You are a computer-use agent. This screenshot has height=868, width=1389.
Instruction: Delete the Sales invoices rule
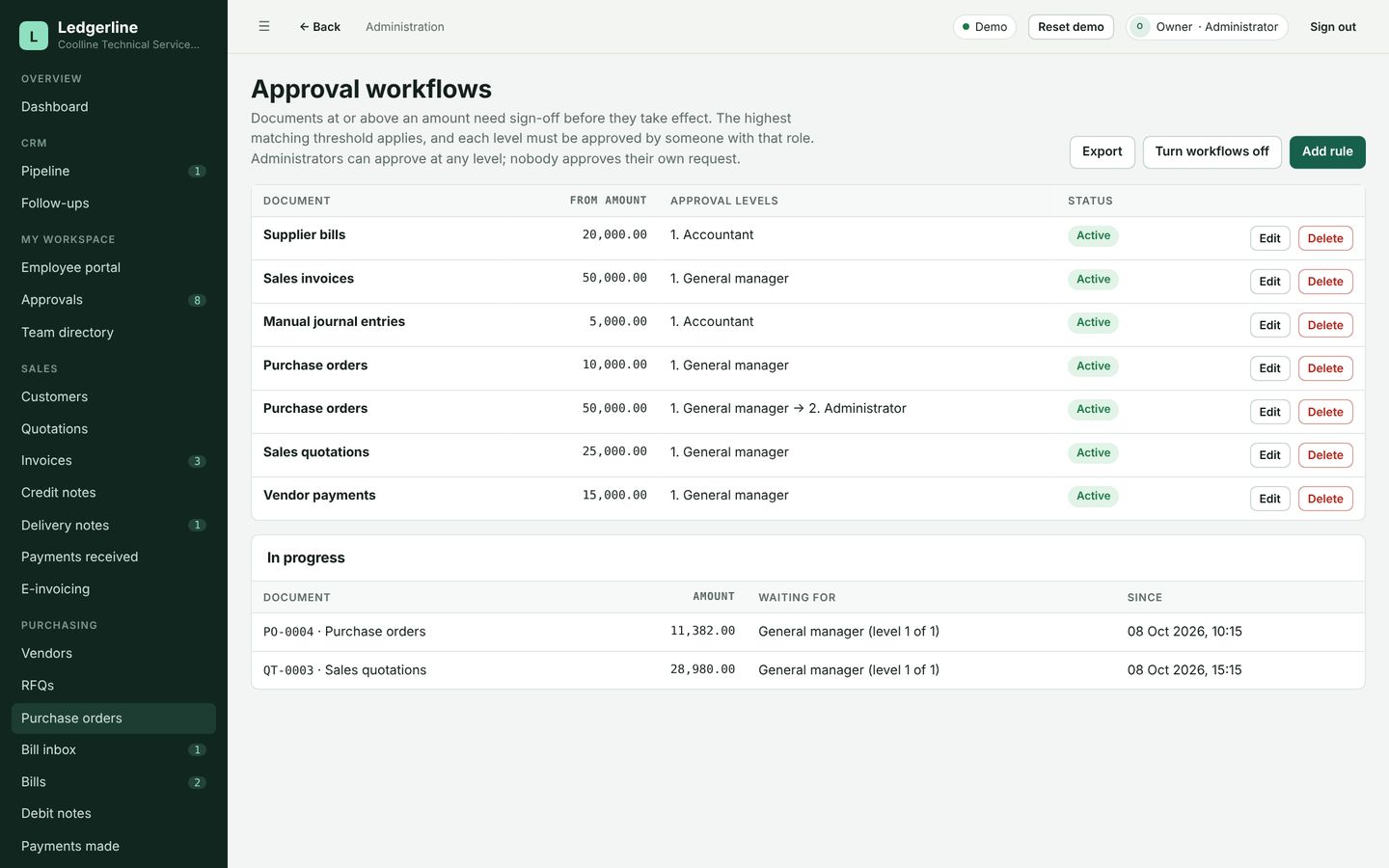[x=1325, y=282]
